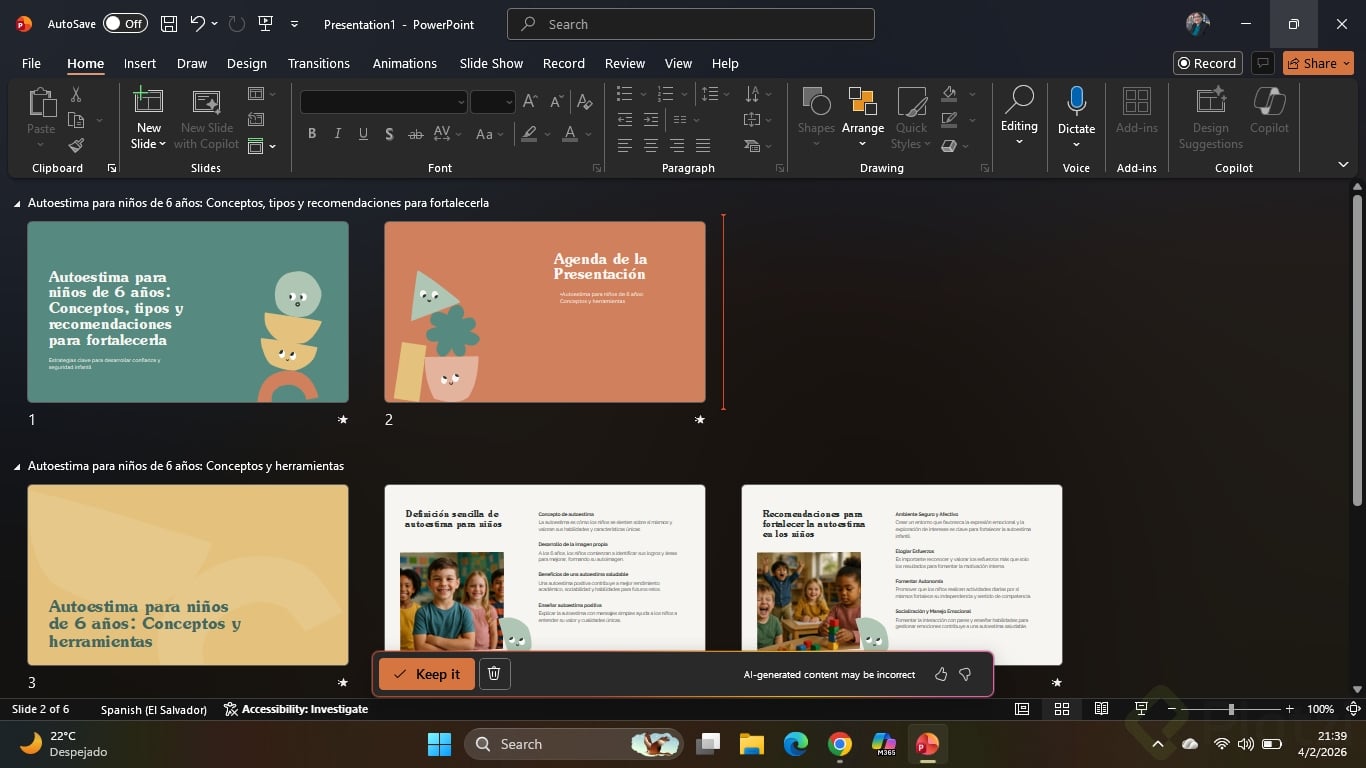The height and width of the screenshot is (768, 1366).
Task: Toggle the AutoSave switch
Action: coord(125,24)
